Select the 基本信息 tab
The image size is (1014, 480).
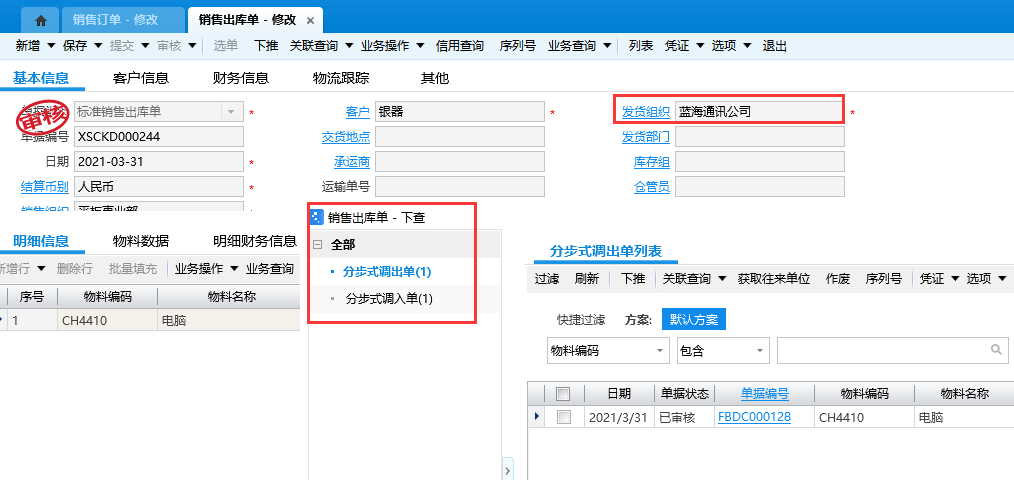(41, 78)
